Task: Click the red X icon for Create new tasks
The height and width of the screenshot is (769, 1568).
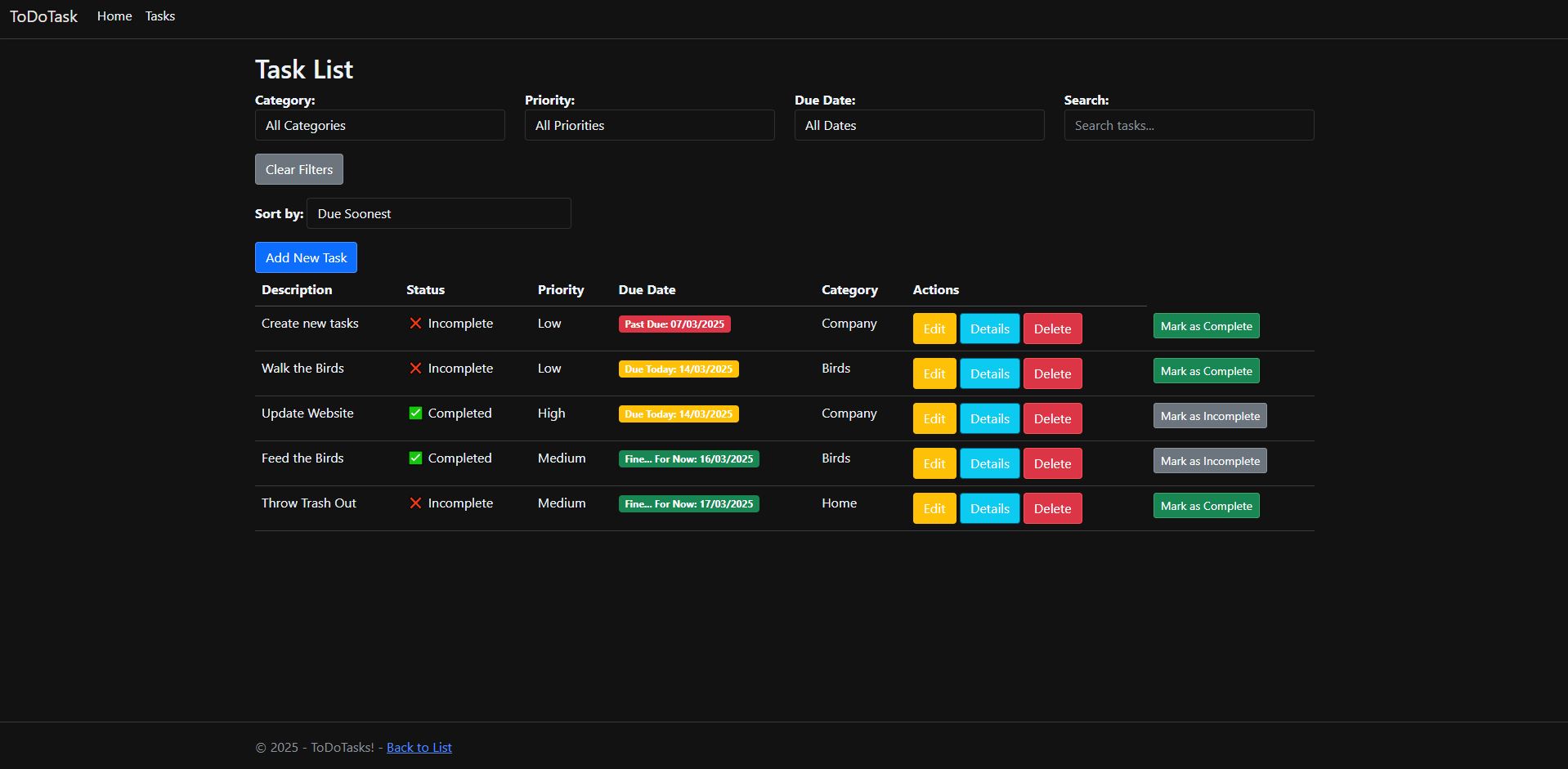Action: click(x=415, y=324)
